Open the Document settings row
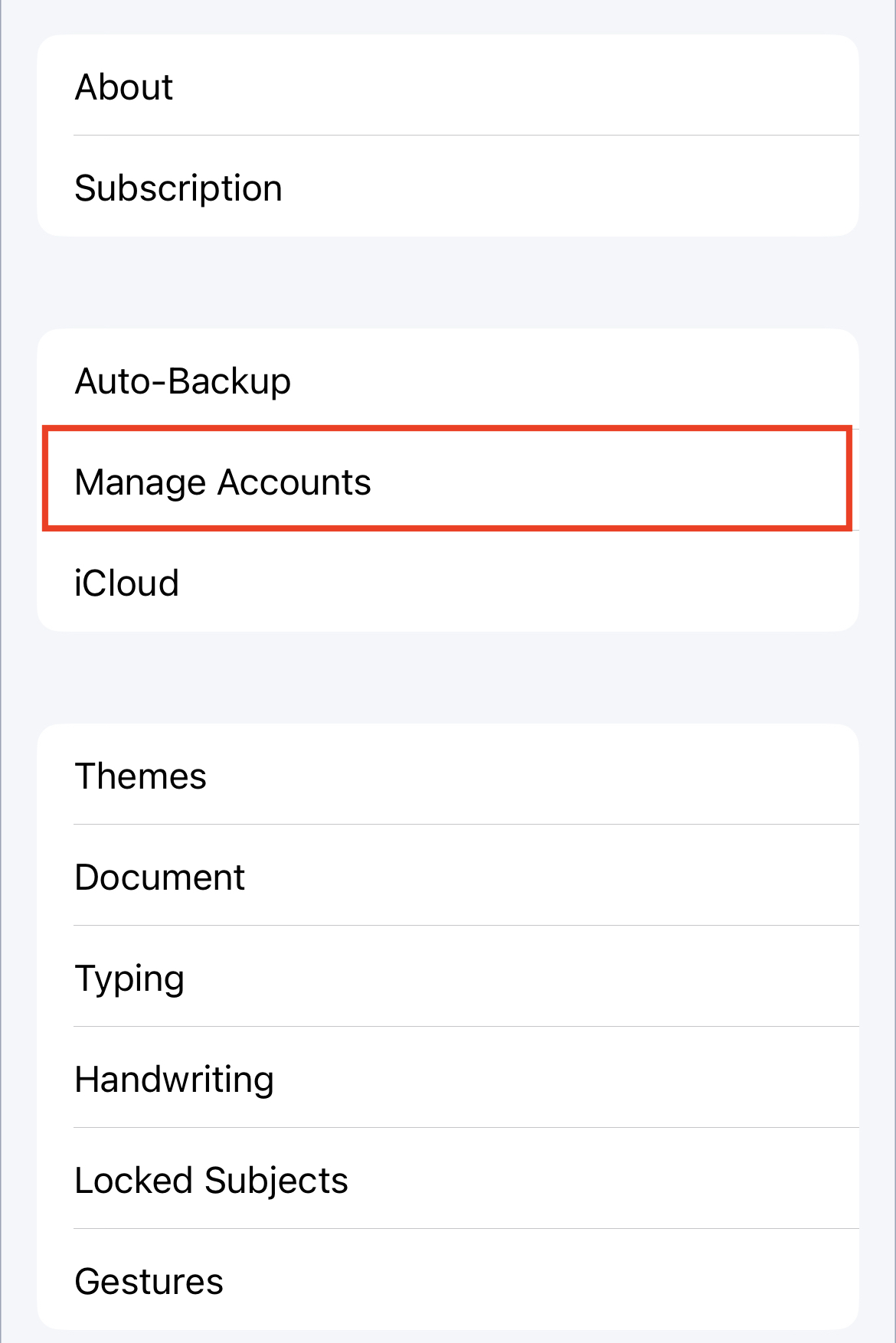The width and height of the screenshot is (896, 1343). pos(447,877)
